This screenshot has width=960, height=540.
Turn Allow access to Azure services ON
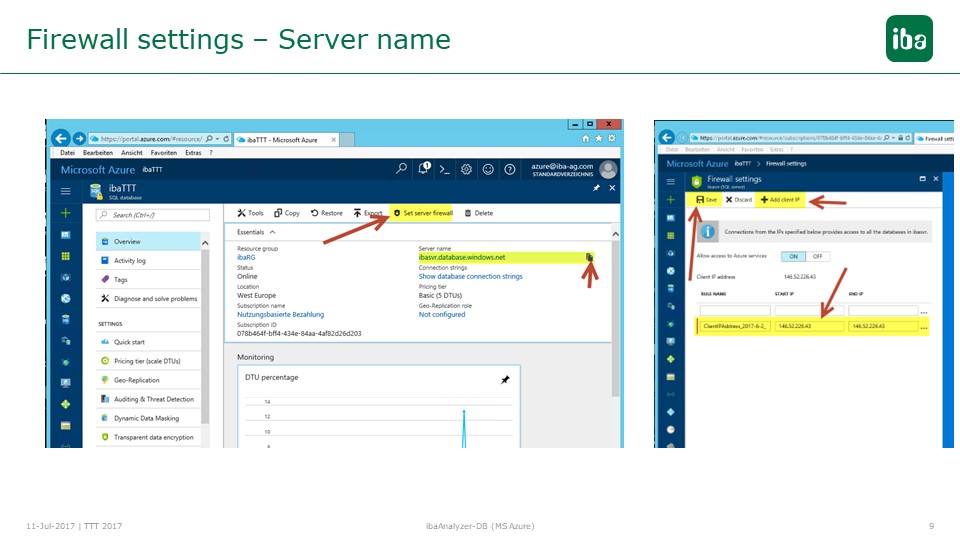pos(793,256)
